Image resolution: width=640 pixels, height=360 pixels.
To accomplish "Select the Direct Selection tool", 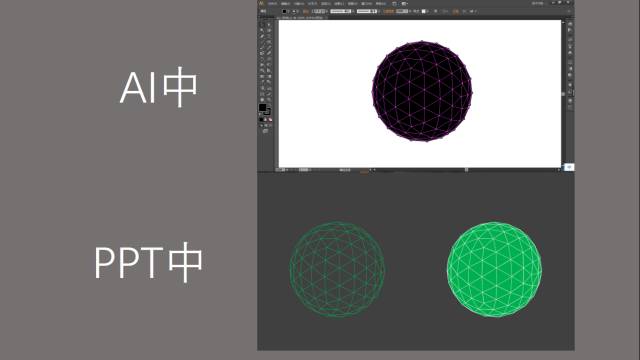I will tap(269, 25).
